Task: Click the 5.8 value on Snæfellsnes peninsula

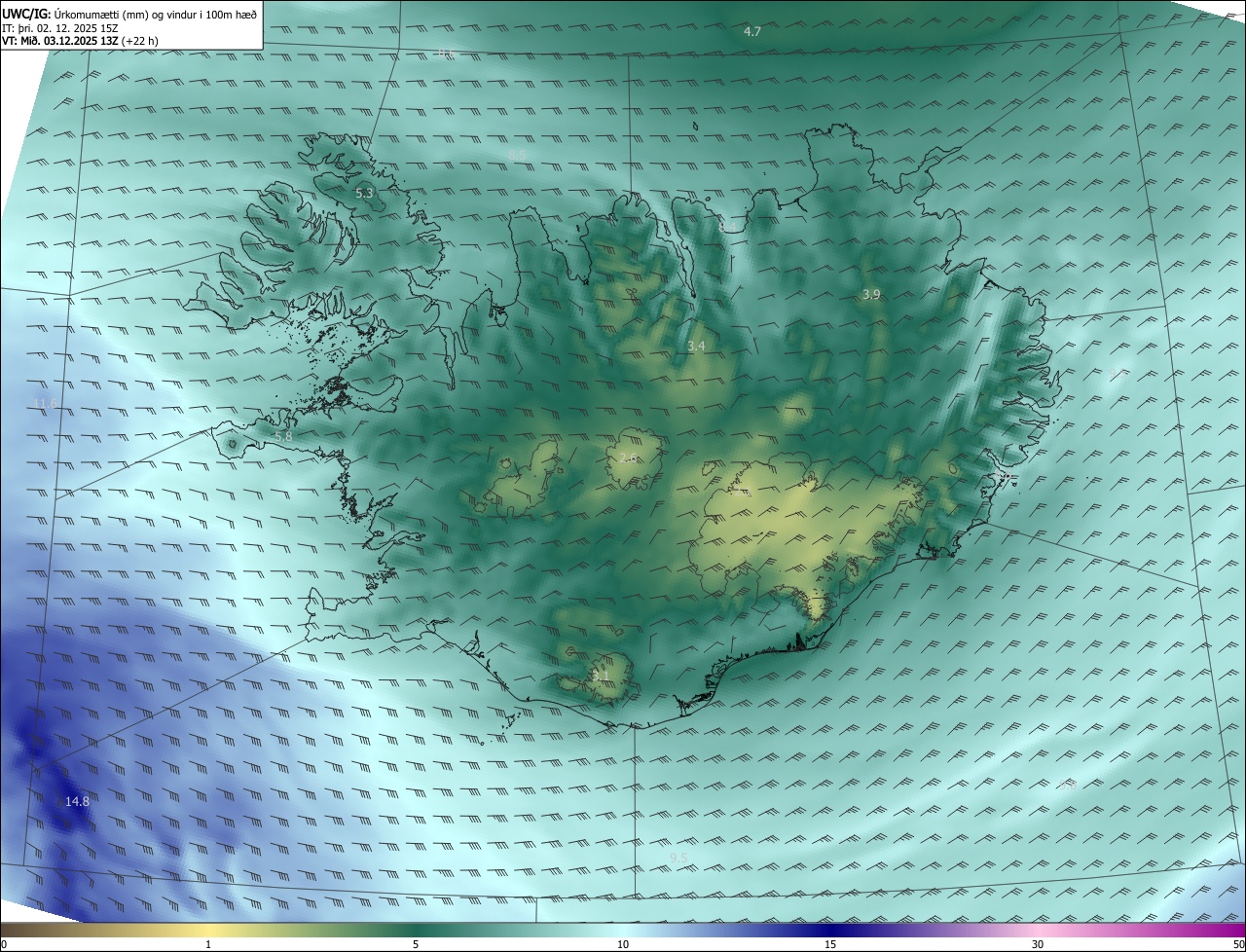Action: pos(283,437)
